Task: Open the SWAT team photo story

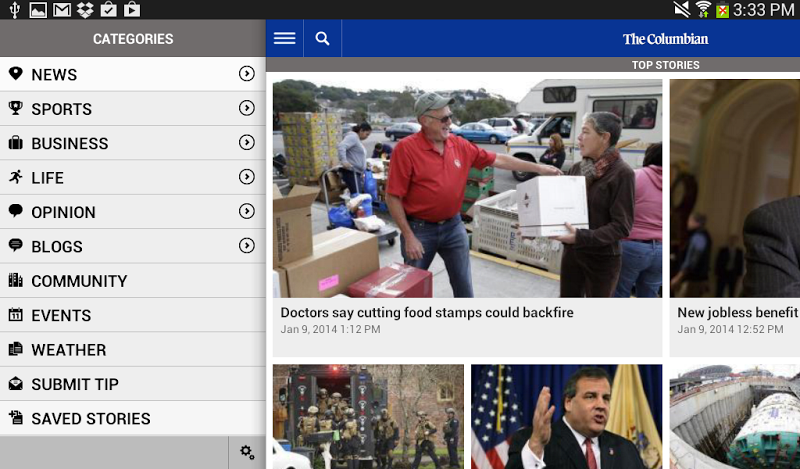Action: point(368,416)
